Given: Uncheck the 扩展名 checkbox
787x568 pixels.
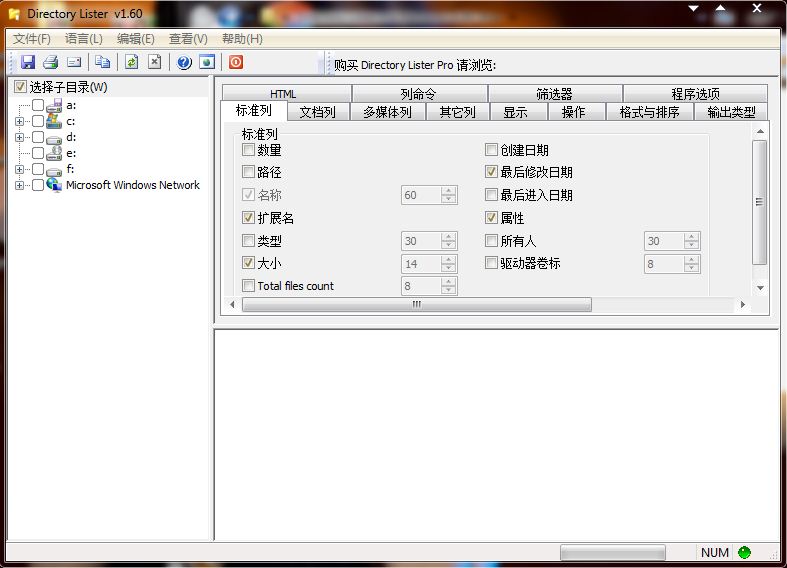Looking at the screenshot, I should (x=249, y=218).
